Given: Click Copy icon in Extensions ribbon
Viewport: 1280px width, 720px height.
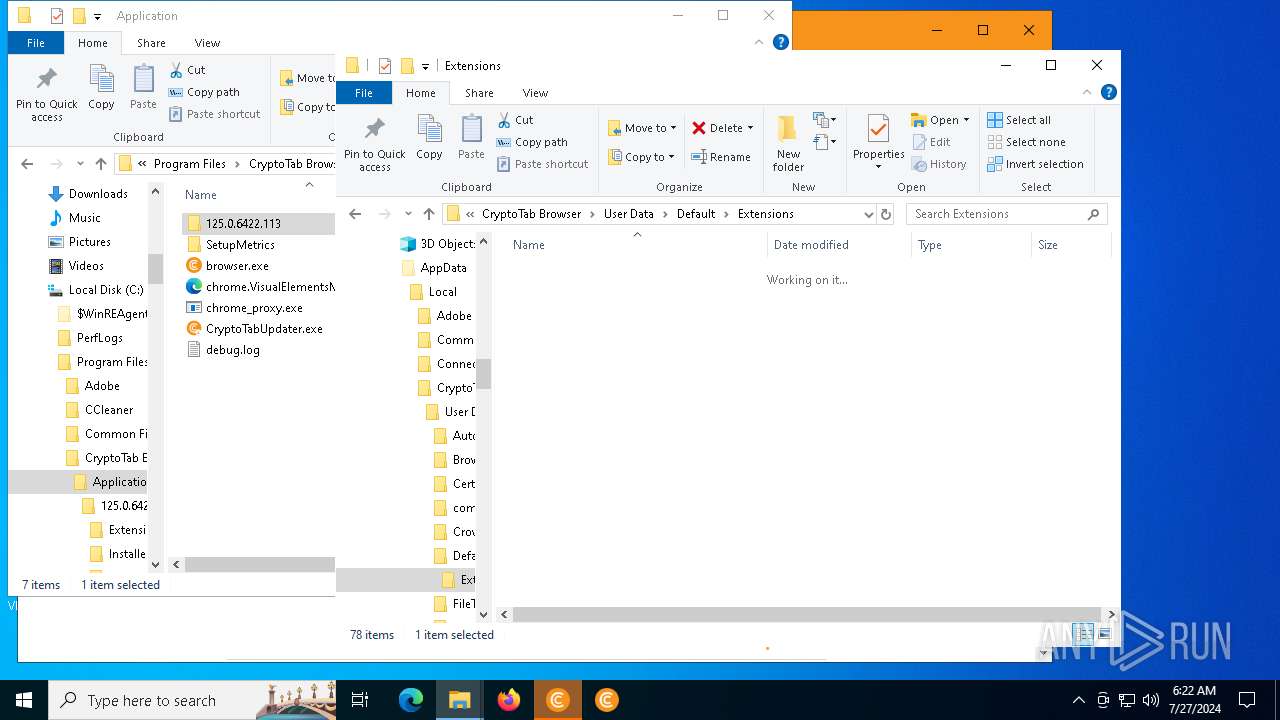Looking at the screenshot, I should click(429, 138).
